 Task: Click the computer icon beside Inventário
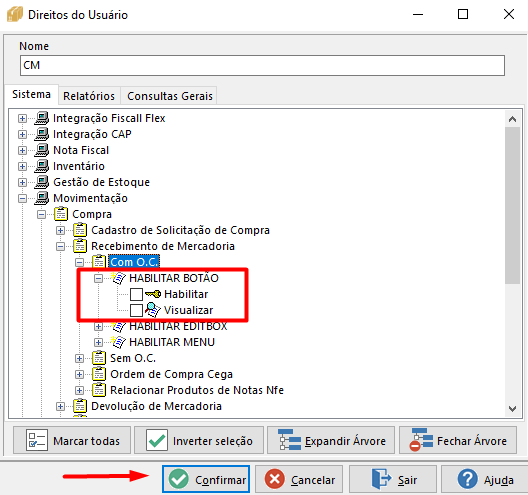(x=42, y=166)
